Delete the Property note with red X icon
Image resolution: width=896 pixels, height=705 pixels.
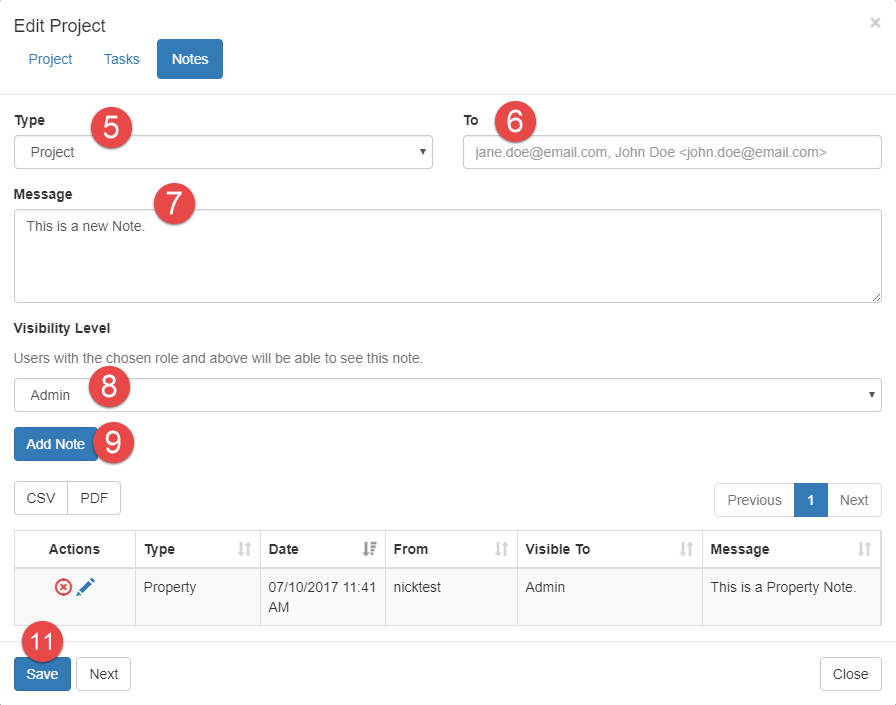(63, 588)
